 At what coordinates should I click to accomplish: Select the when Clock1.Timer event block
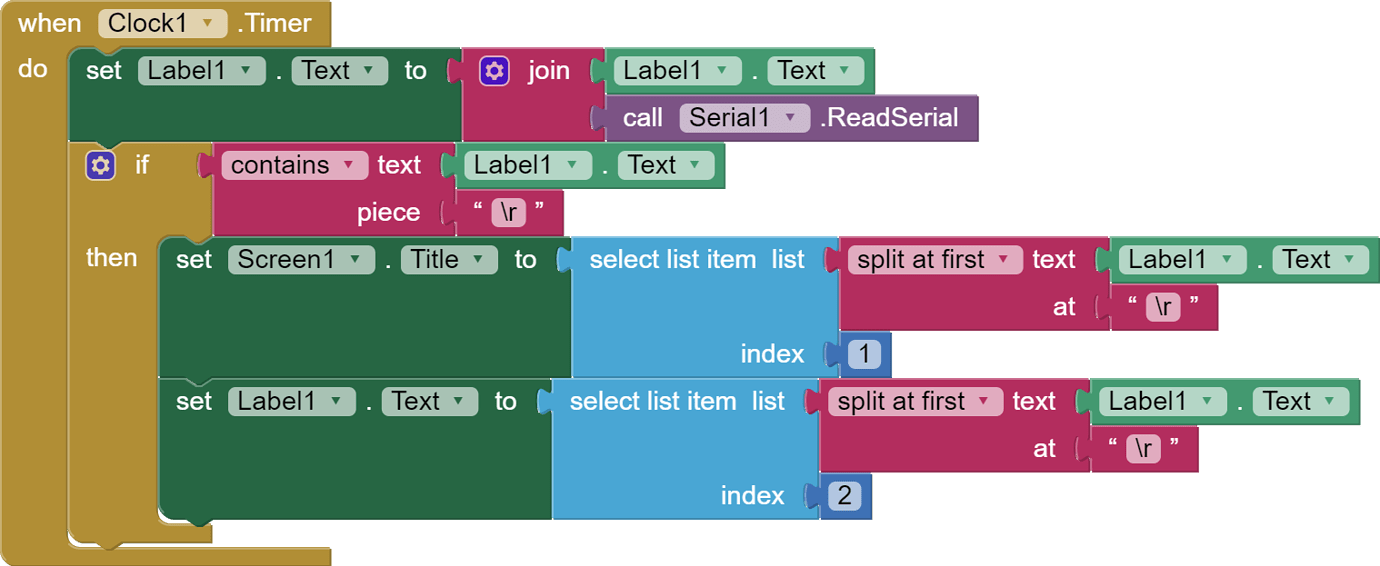(50, 23)
